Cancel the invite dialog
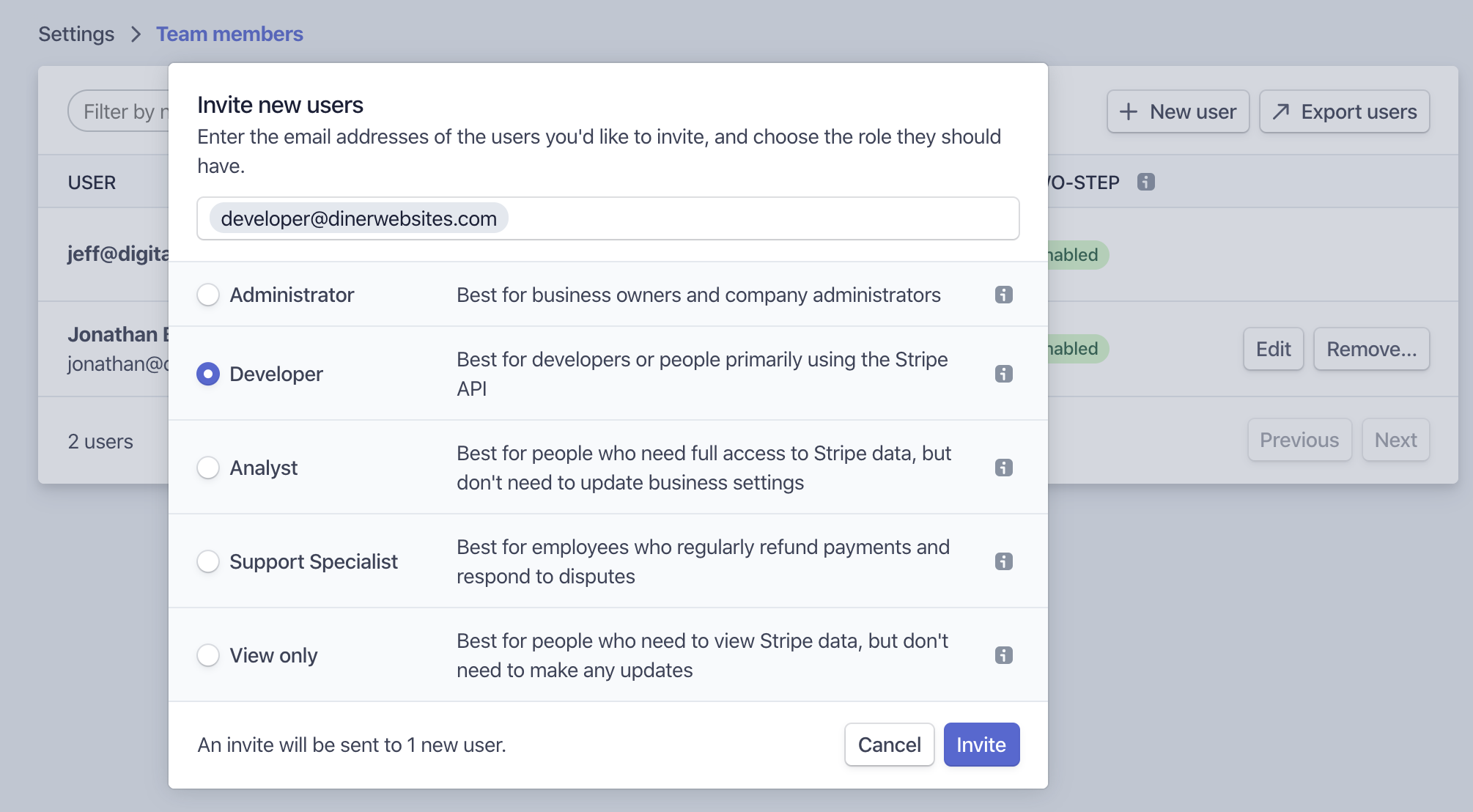 point(889,745)
